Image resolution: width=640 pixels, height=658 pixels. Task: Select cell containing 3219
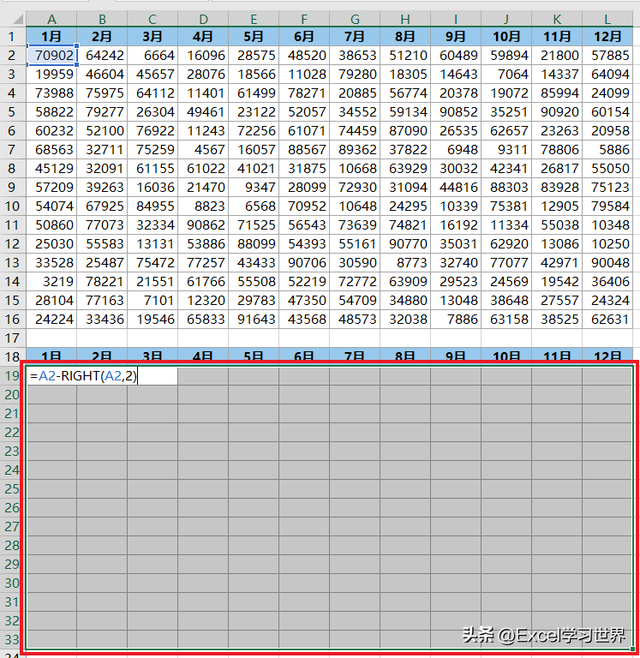pyautogui.click(x=51, y=281)
